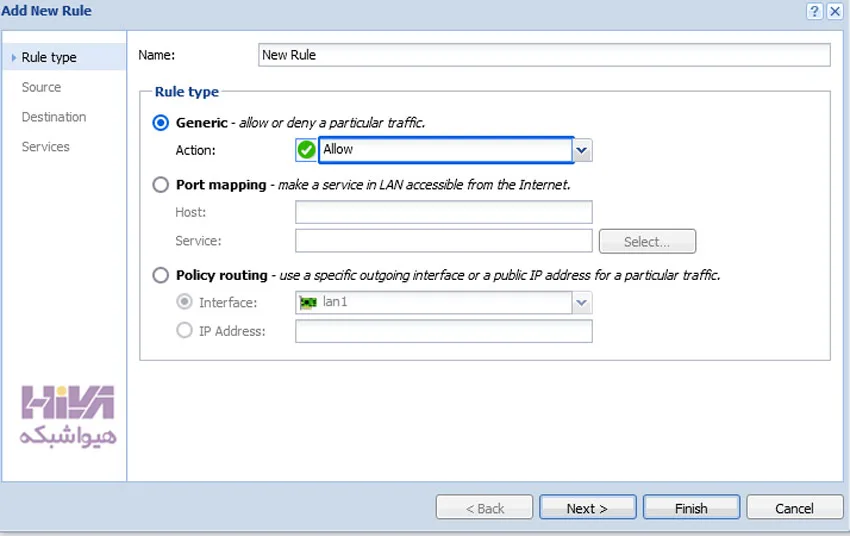Viewport: 850px width, 536px height.
Task: Click the Next button
Action: (588, 508)
